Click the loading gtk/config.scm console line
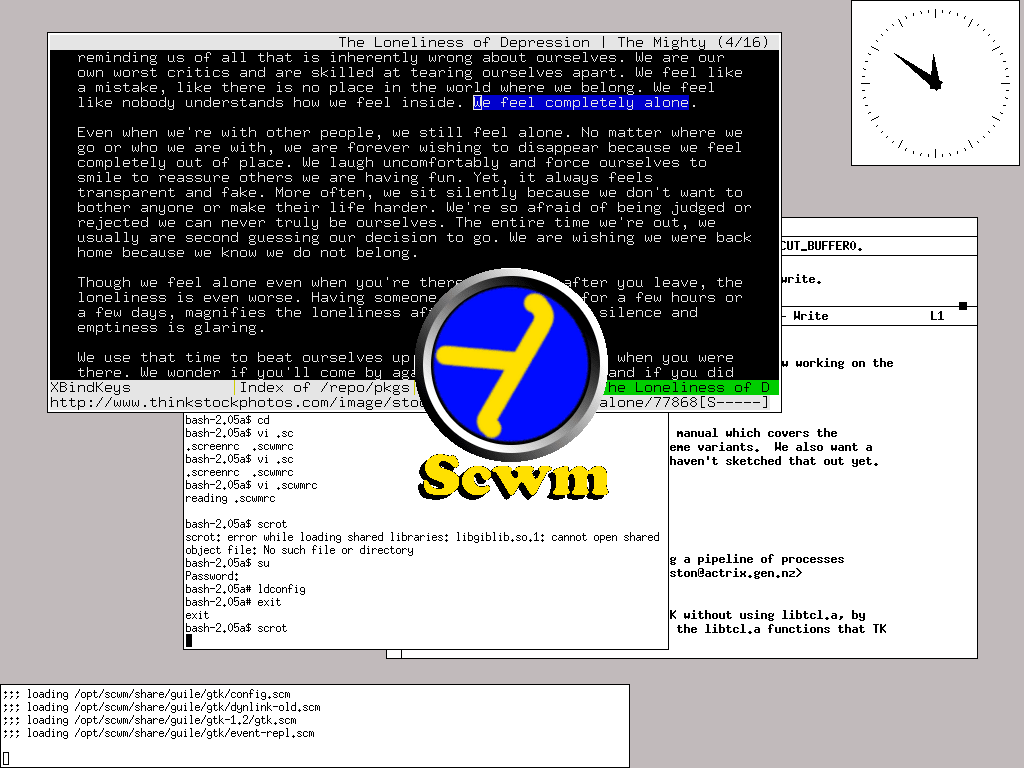This screenshot has height=768, width=1024. click(x=146, y=694)
